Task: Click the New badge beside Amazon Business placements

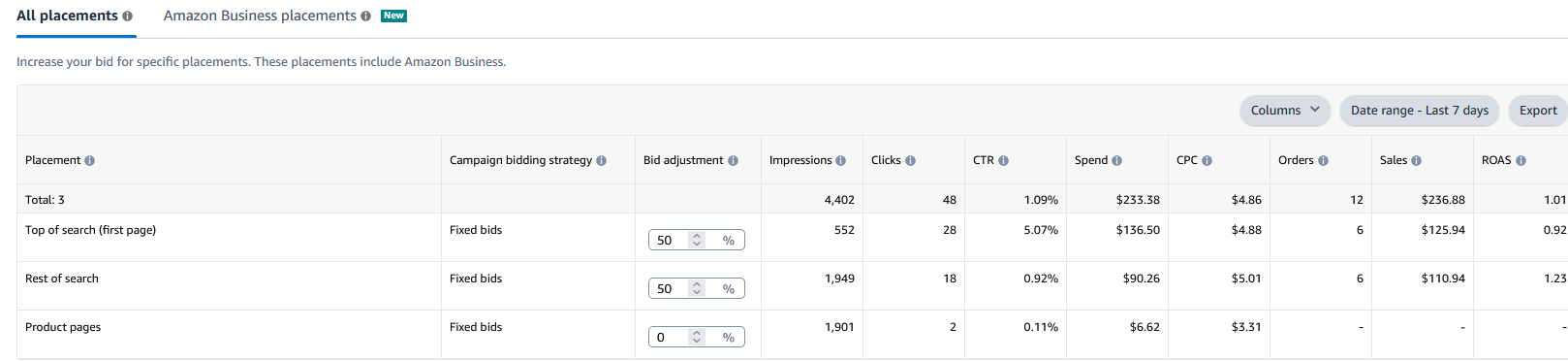Action: [x=393, y=16]
